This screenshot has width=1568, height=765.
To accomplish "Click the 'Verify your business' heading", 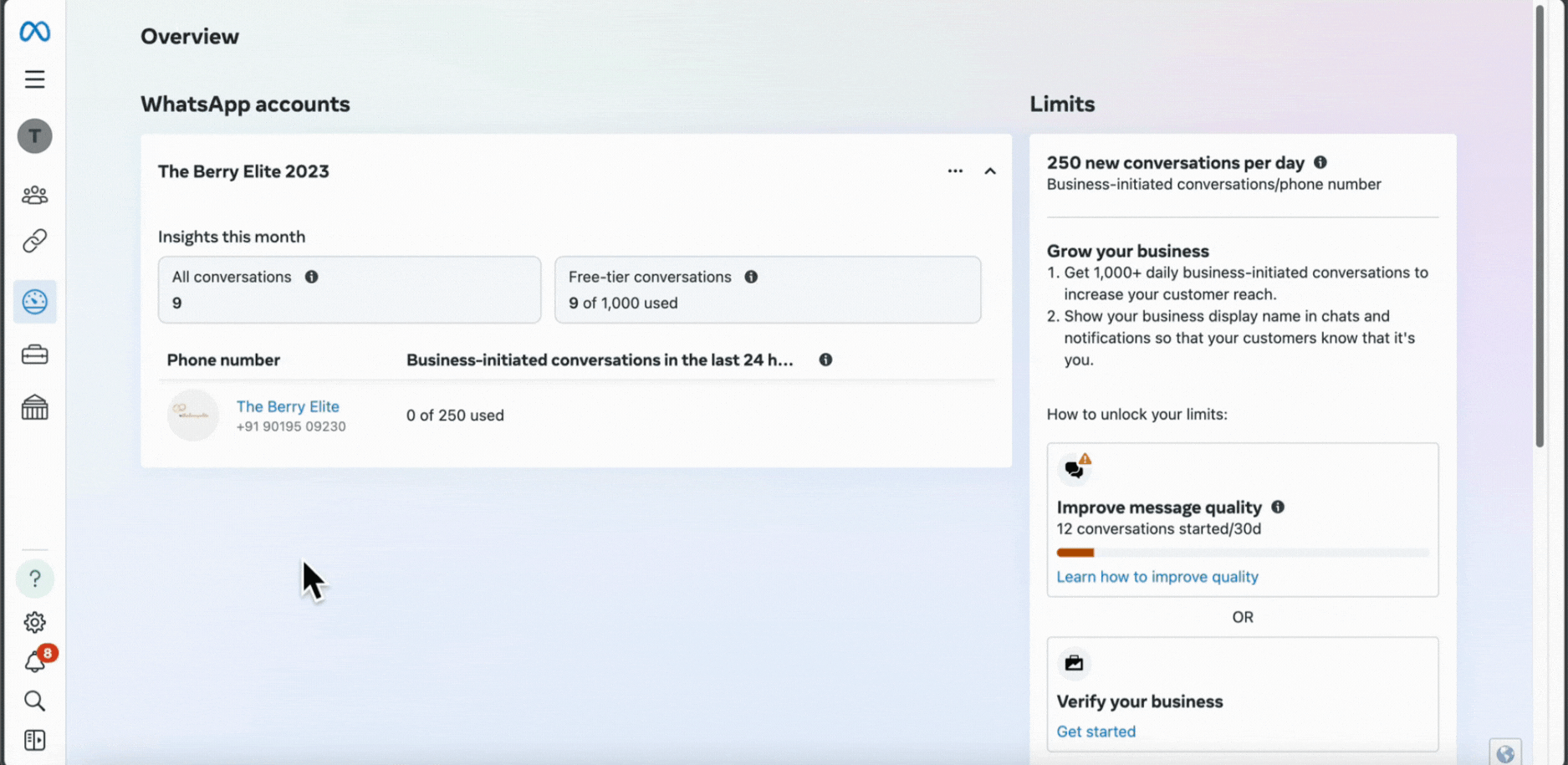I will tap(1140, 701).
